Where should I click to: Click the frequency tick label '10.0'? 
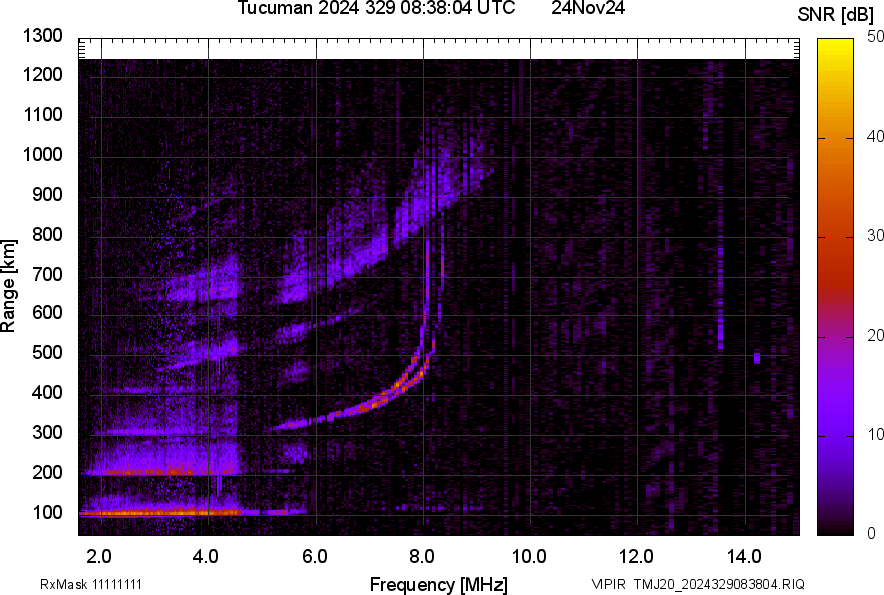(529, 557)
